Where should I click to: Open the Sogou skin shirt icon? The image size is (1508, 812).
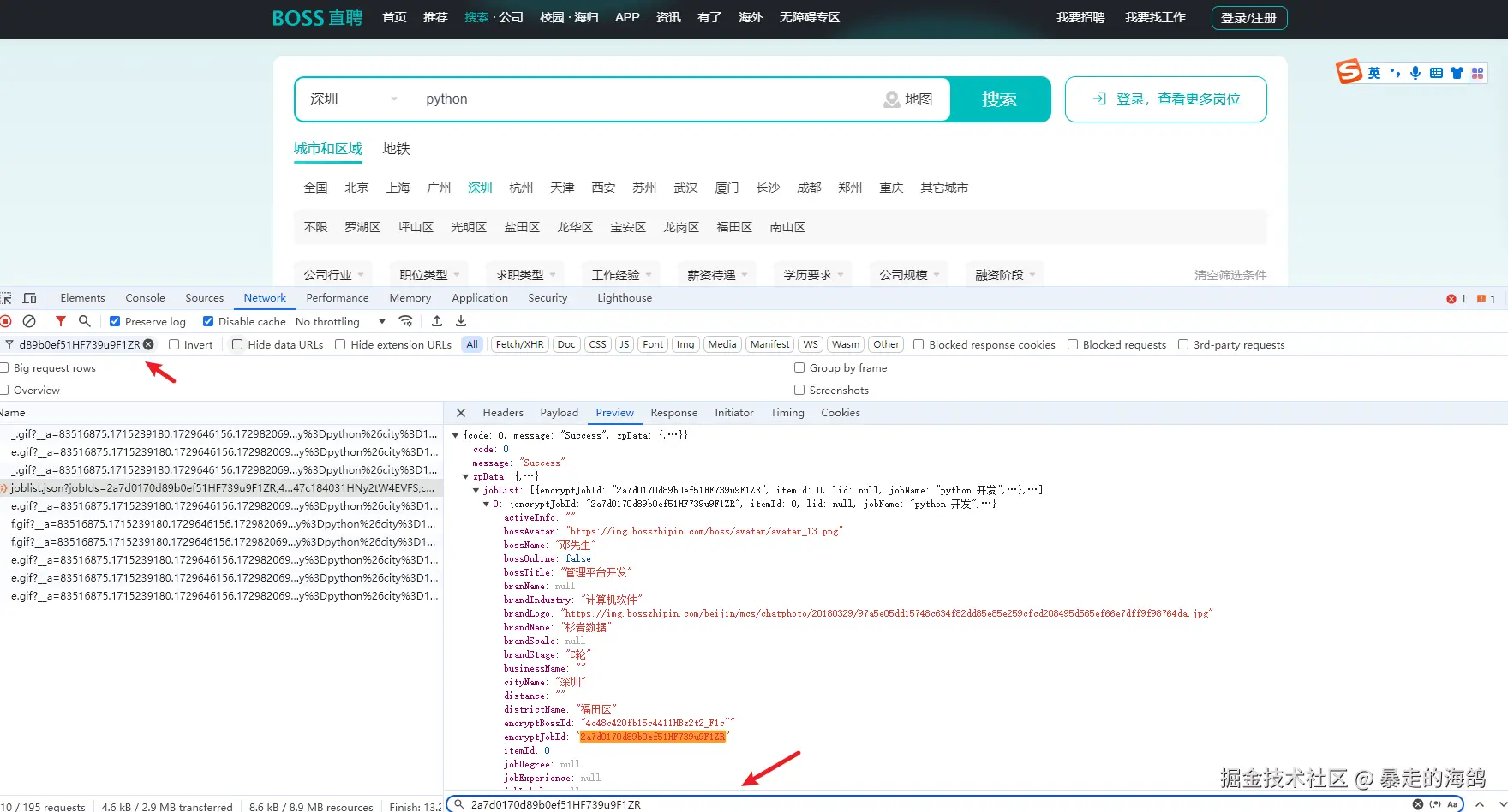click(1457, 73)
